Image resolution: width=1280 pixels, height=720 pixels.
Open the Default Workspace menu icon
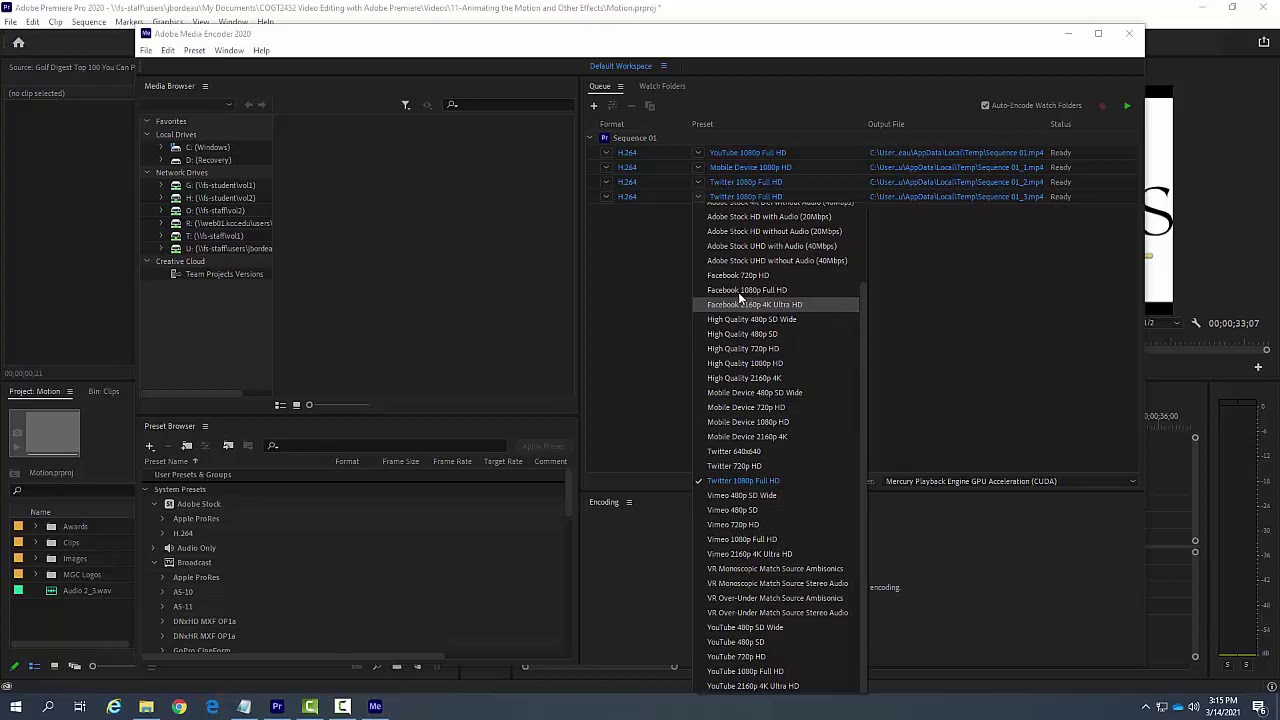coord(663,66)
